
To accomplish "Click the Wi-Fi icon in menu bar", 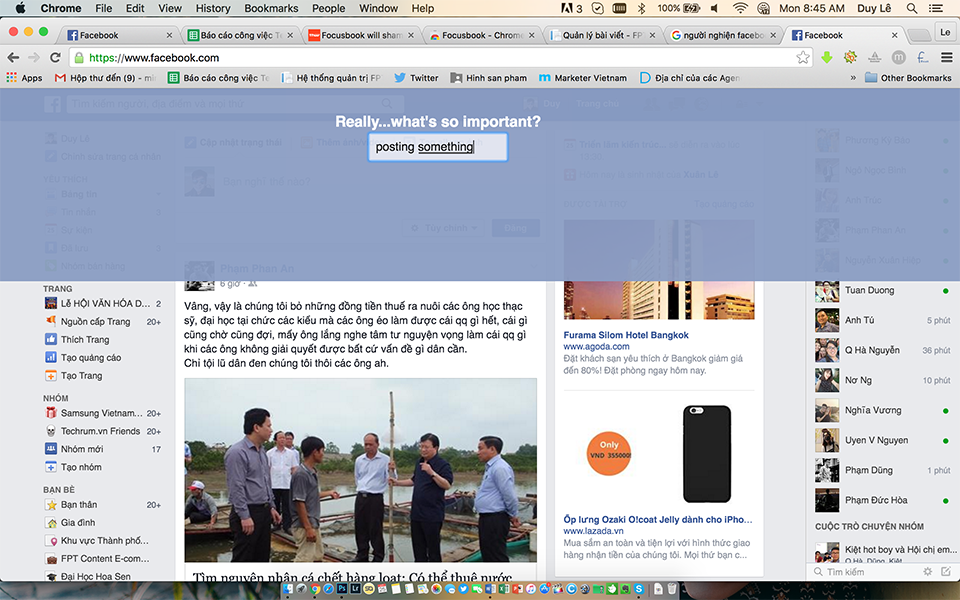I will [x=740, y=8].
